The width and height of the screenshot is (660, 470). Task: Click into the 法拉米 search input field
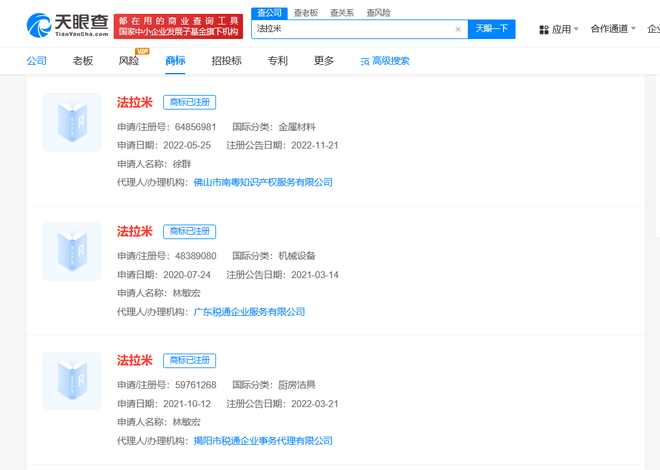click(350, 29)
